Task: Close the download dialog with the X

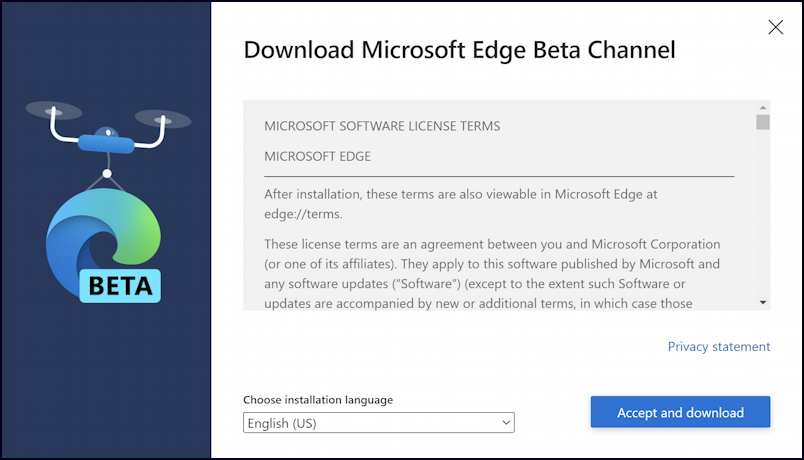Action: [775, 27]
